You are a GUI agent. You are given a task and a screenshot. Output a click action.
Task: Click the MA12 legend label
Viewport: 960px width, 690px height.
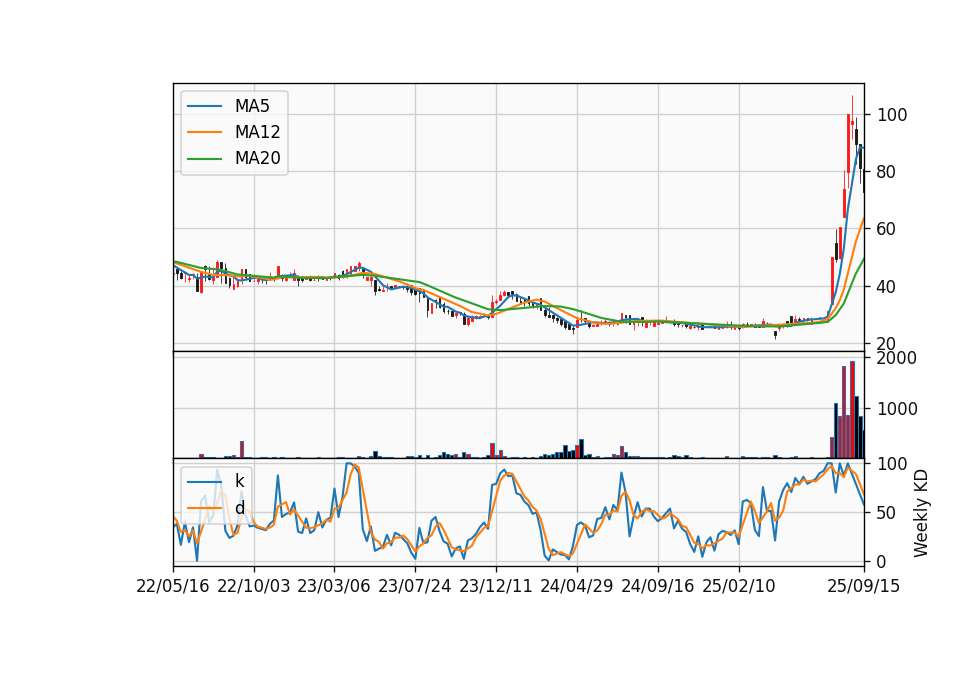(x=257, y=132)
